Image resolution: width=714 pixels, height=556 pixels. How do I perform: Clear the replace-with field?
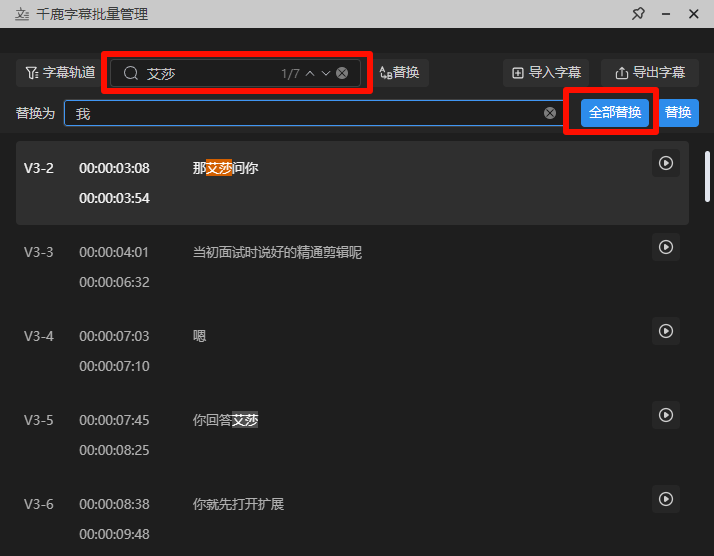pos(550,113)
